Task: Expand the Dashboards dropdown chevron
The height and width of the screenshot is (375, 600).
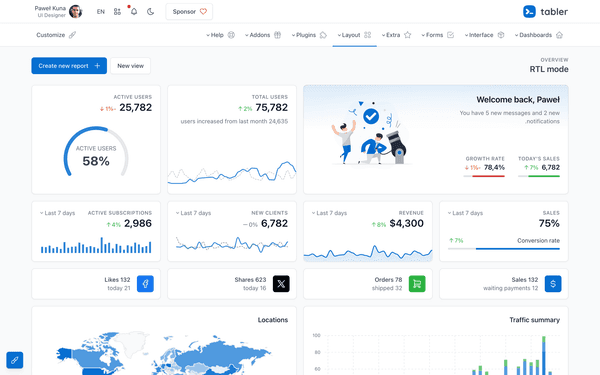Action: click(x=517, y=35)
